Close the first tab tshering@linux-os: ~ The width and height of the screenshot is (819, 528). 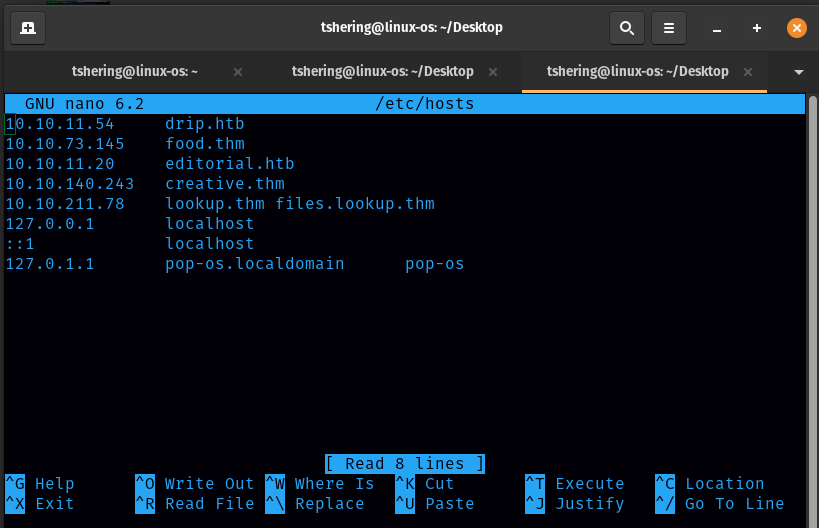(238, 72)
